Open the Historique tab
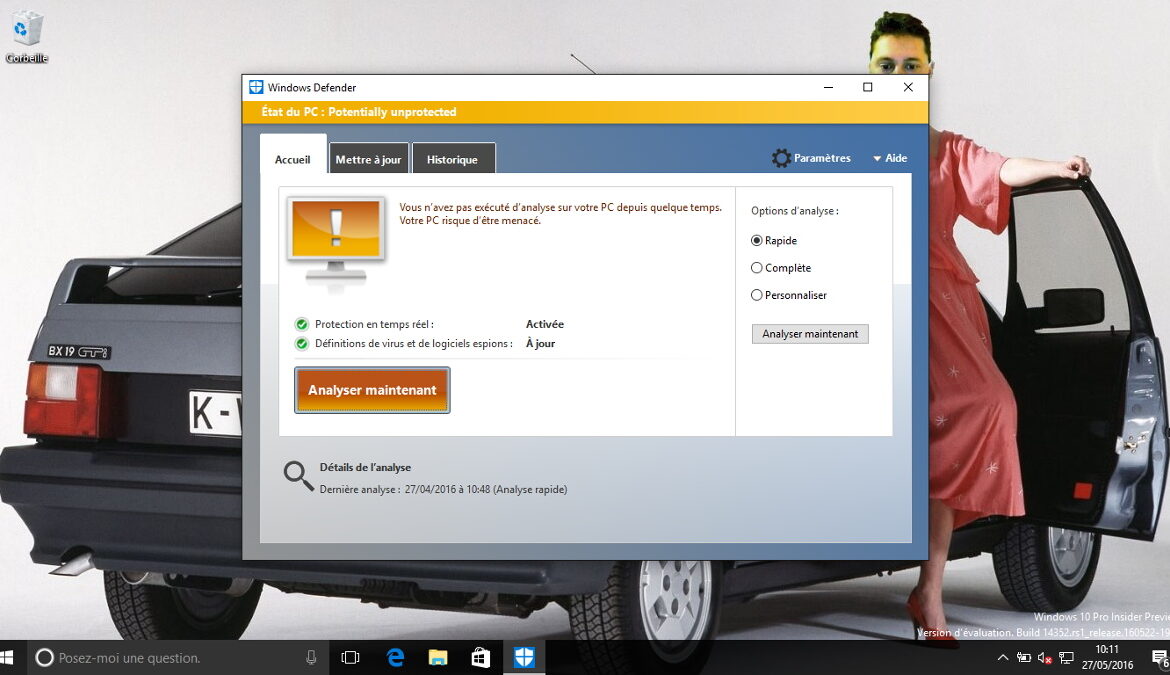The width and height of the screenshot is (1170, 675). click(x=453, y=159)
